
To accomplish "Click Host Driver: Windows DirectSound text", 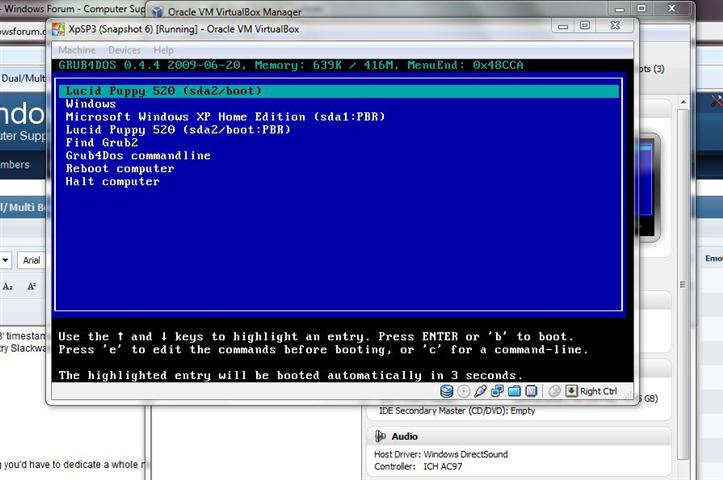I will 441,454.
